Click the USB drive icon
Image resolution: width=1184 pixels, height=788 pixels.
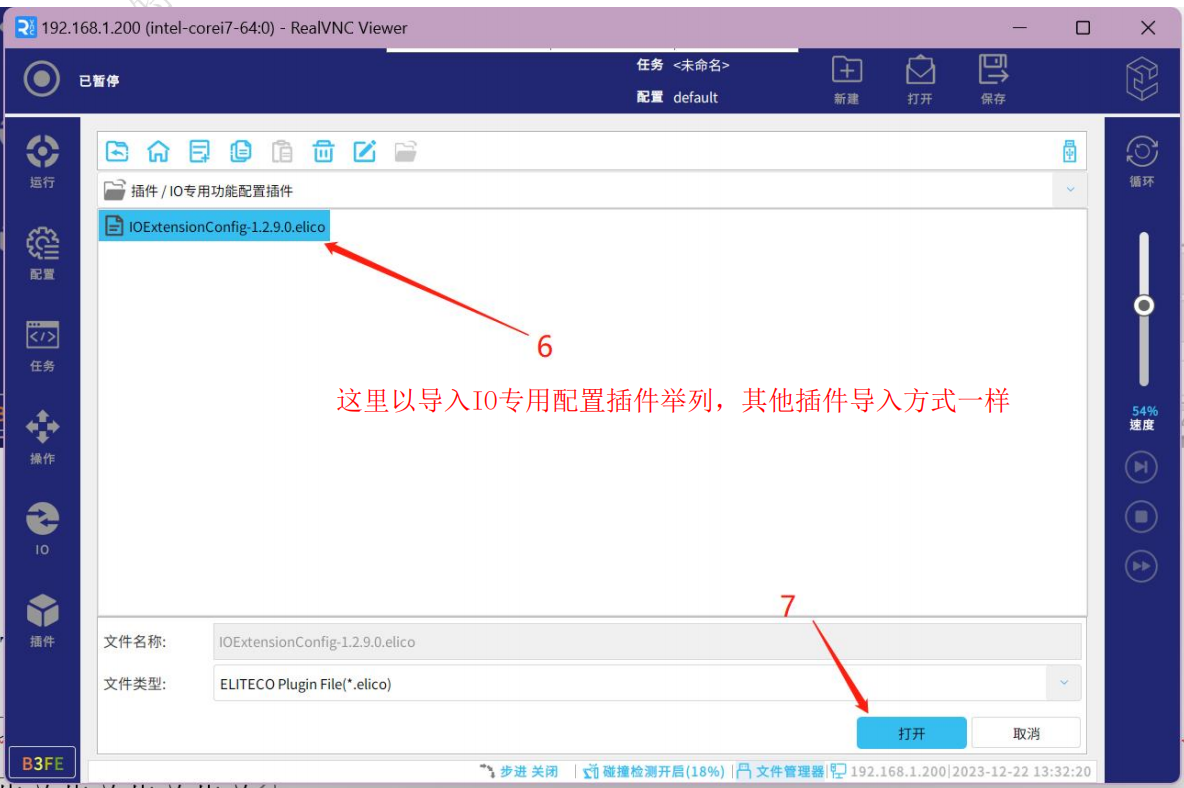pos(1069,152)
